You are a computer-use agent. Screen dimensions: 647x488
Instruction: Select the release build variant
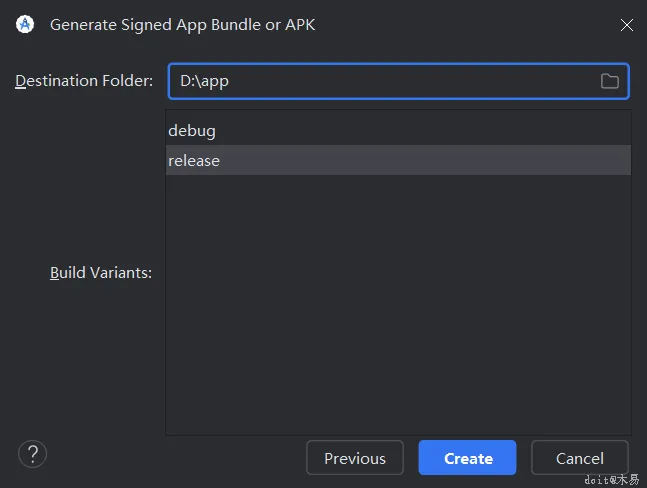(x=194, y=160)
